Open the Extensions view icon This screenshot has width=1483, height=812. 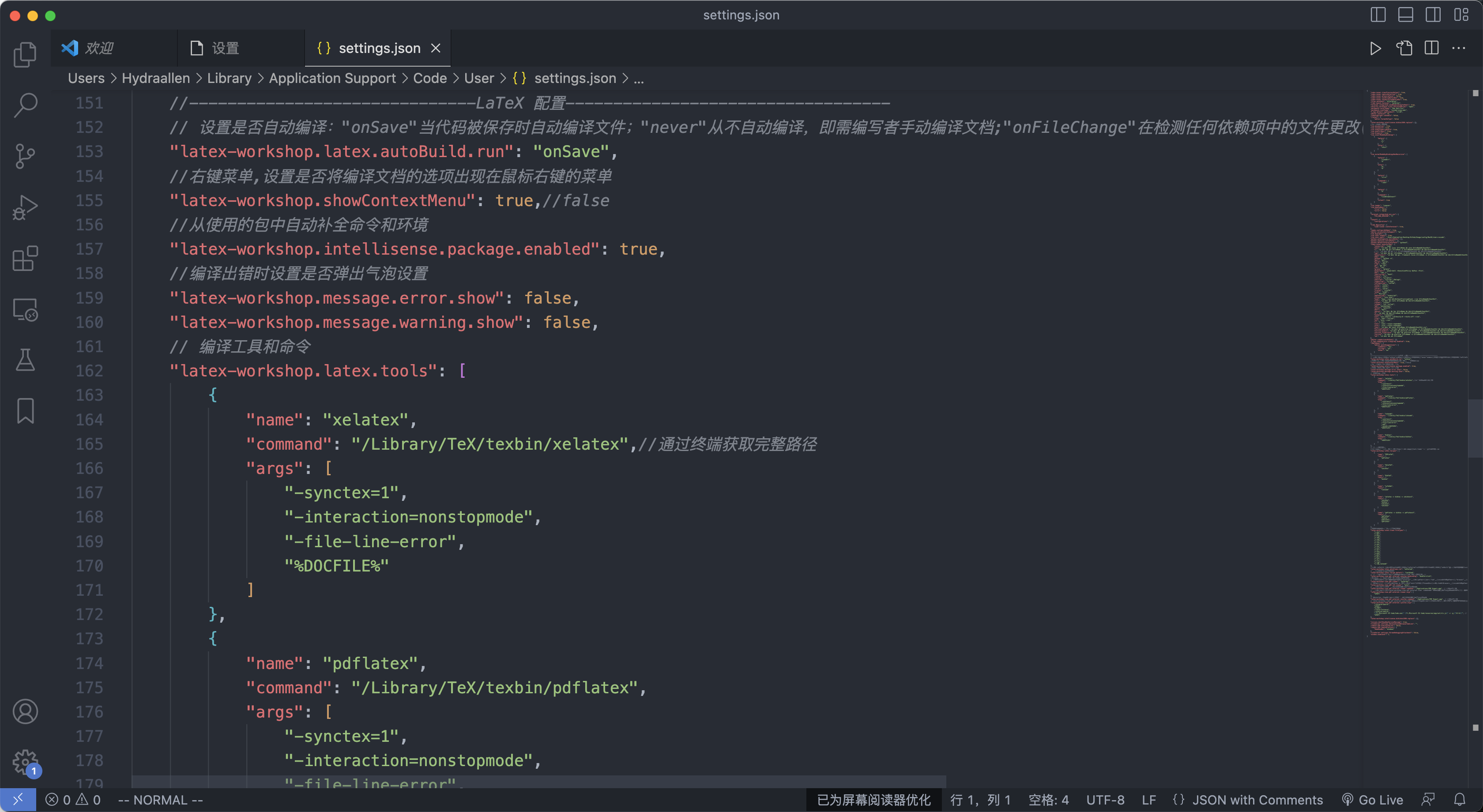coord(25,259)
